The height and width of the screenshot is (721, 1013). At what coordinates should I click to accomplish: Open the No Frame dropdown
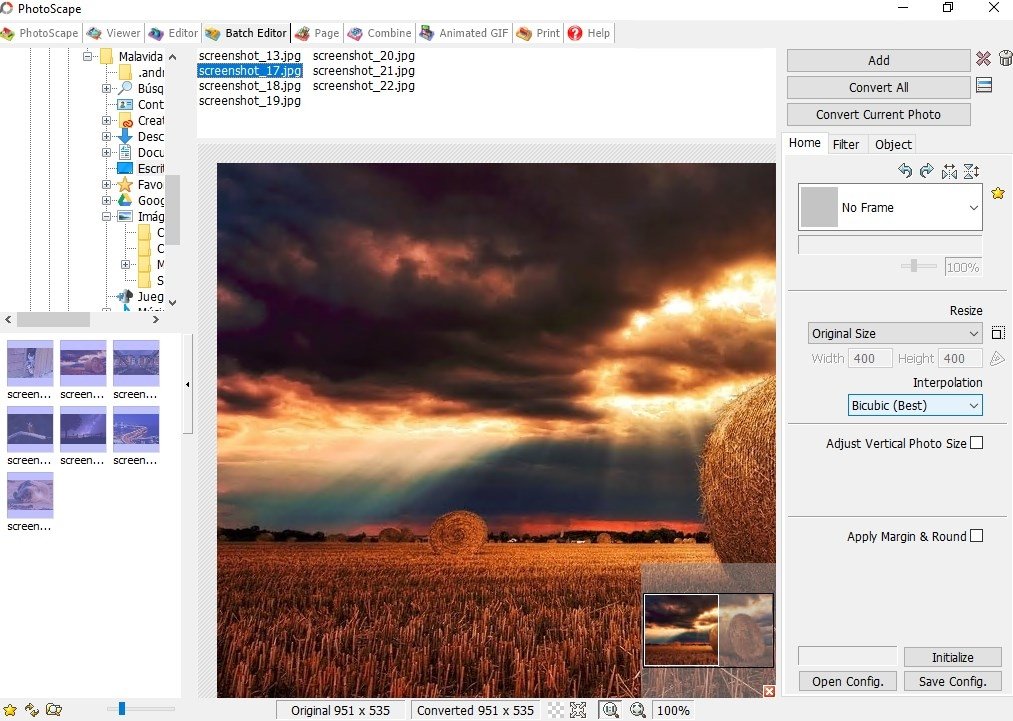coord(890,207)
